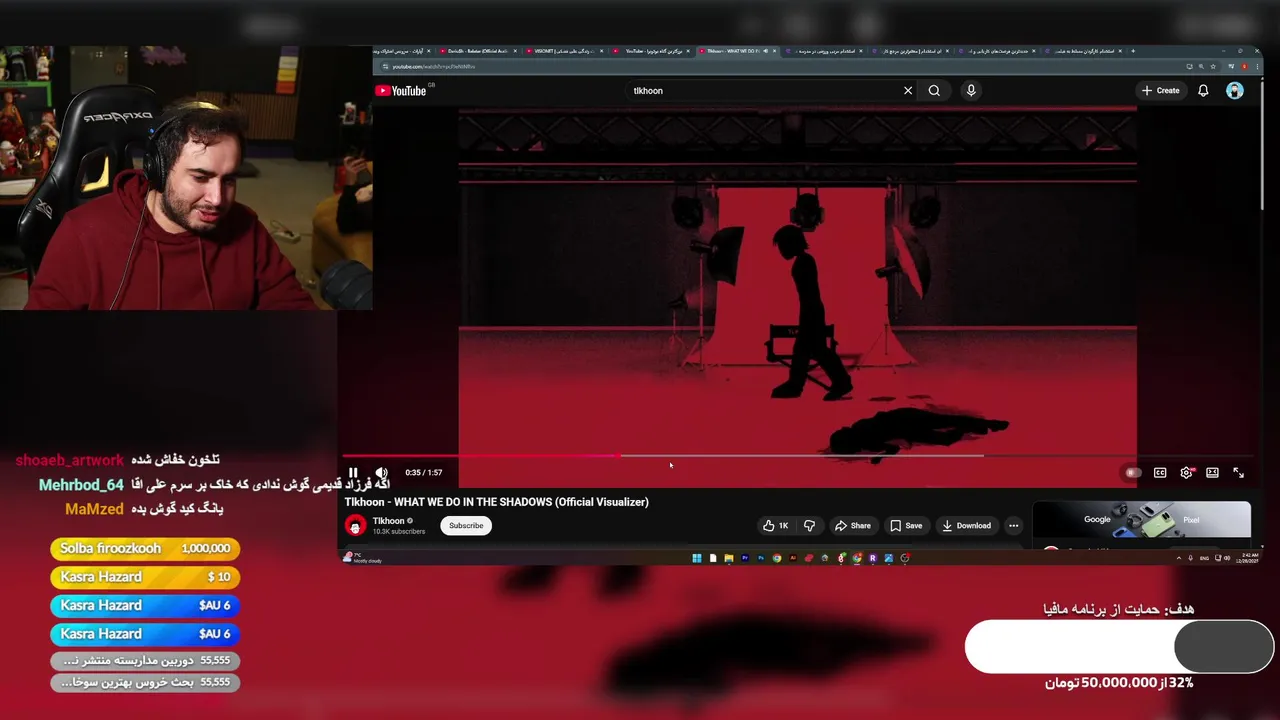The image size is (1280, 720).
Task: Toggle the autoplay switch in the player
Action: click(x=1133, y=473)
